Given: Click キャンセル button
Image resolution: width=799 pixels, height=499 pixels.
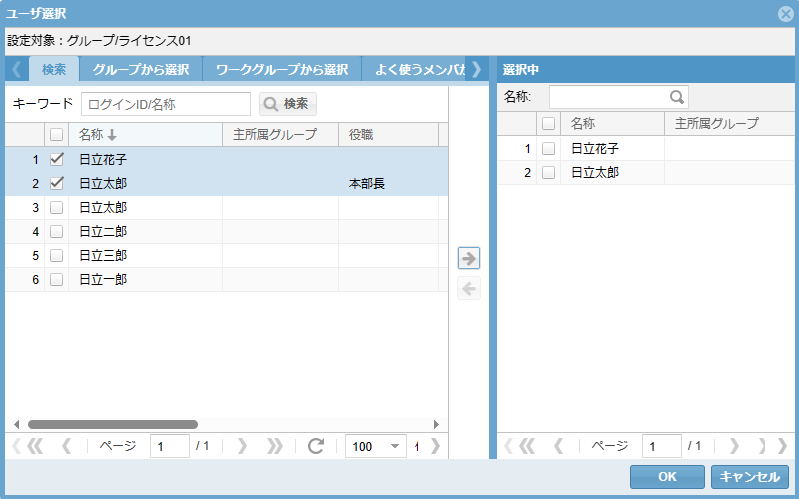Looking at the screenshot, I should 750,477.
